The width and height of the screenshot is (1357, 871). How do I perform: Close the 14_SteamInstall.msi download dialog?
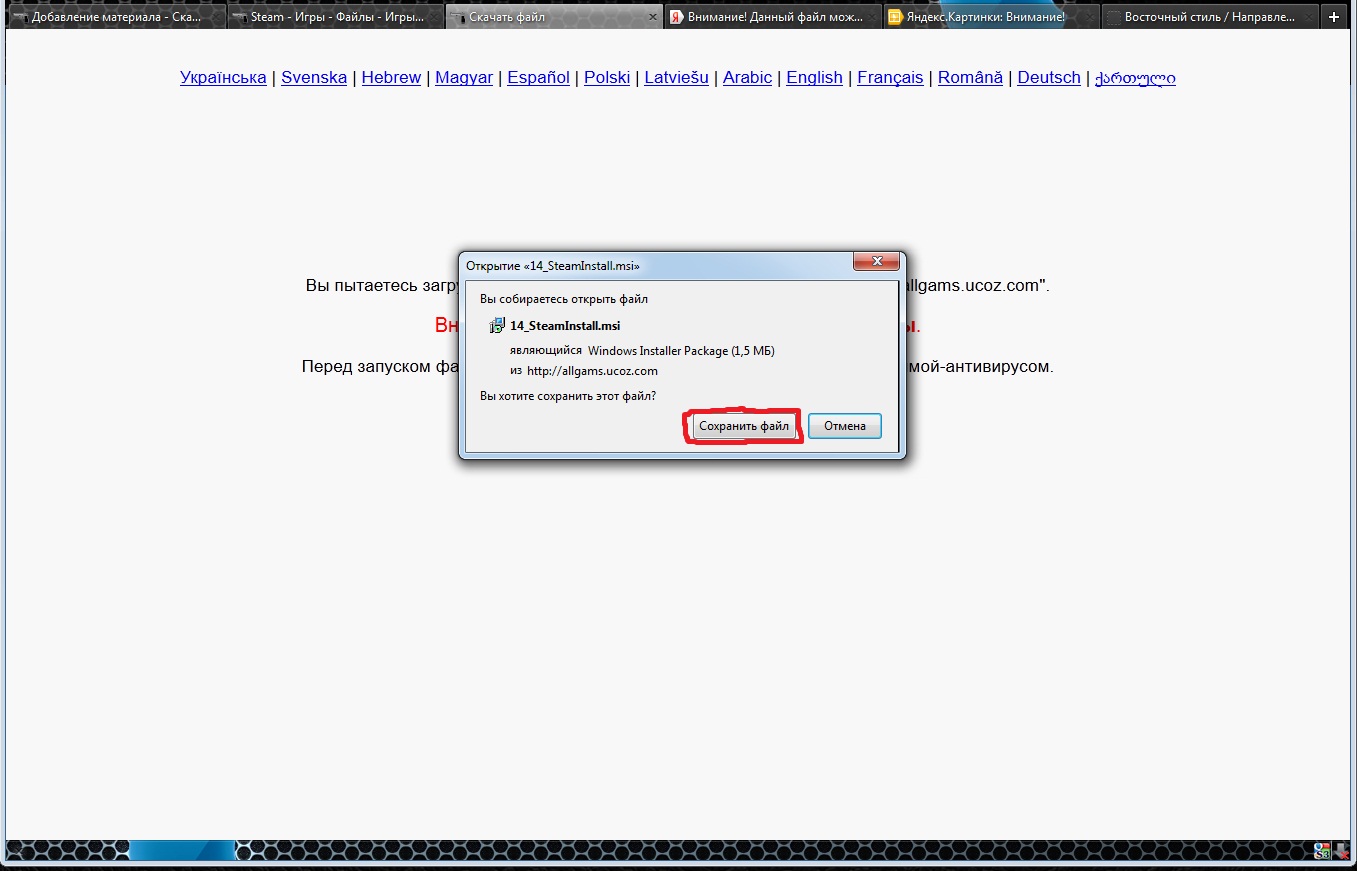(877, 262)
